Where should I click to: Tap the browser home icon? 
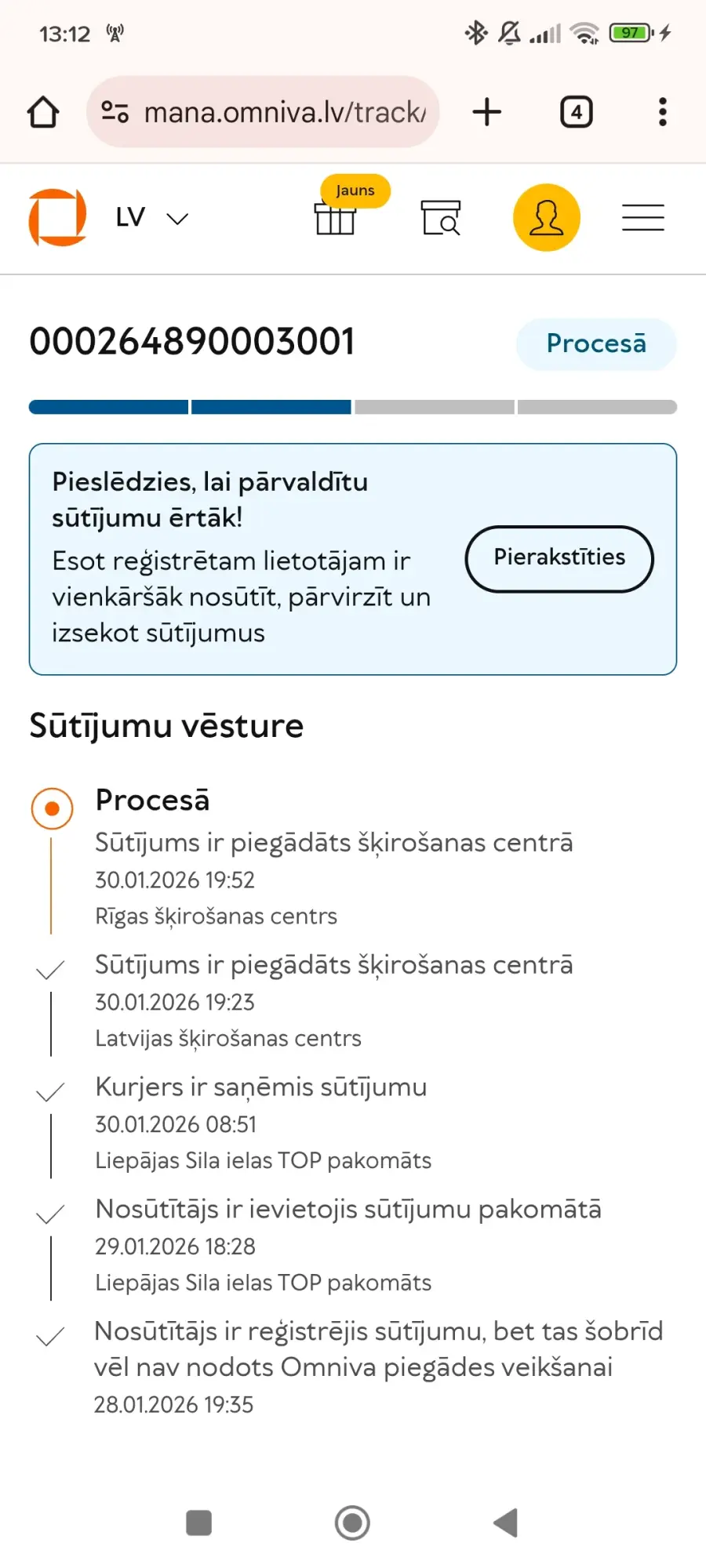(x=43, y=112)
